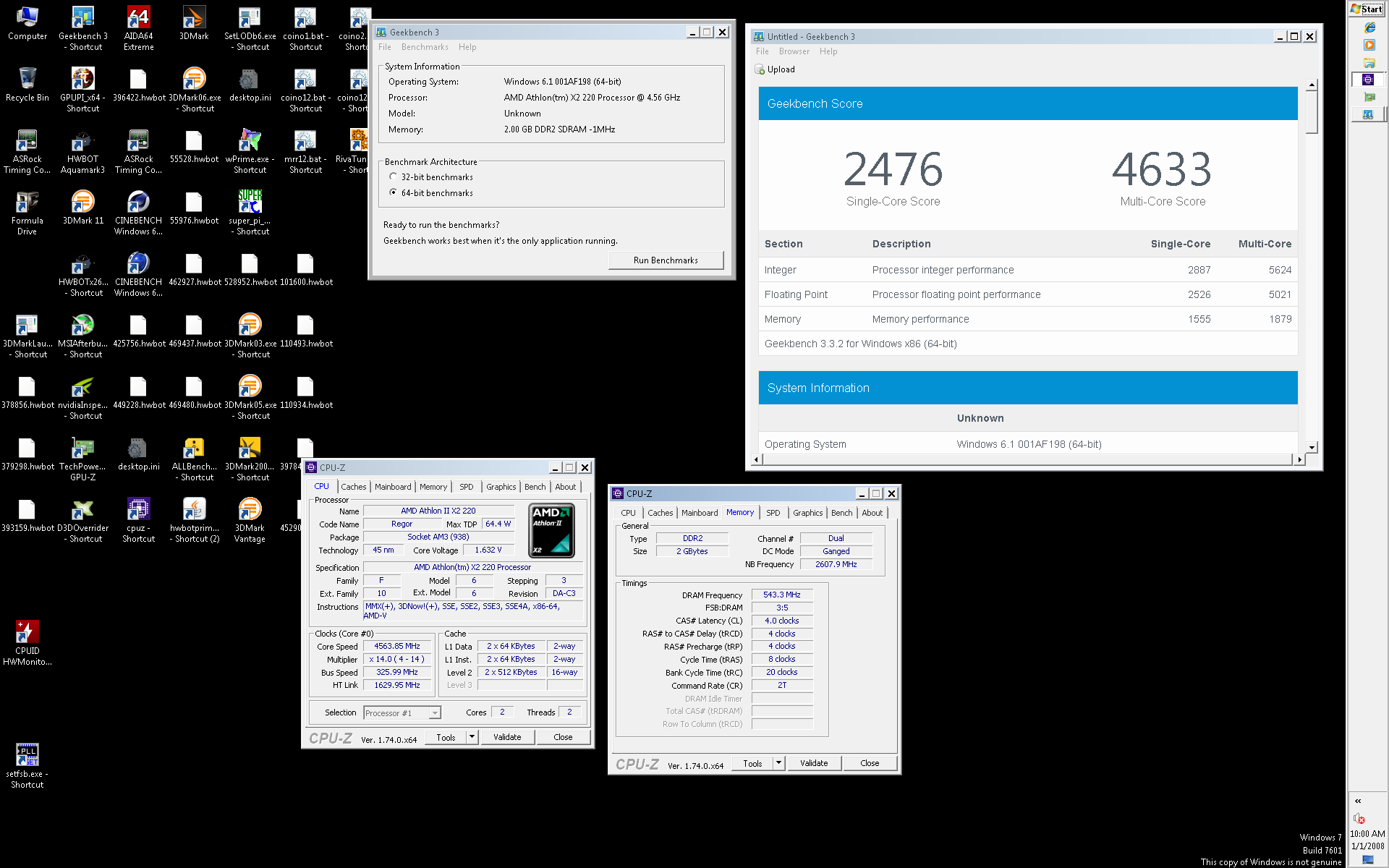The height and width of the screenshot is (868, 1389).
Task: Open the 3DMark 11 desktop icon
Action: pyautogui.click(x=83, y=208)
